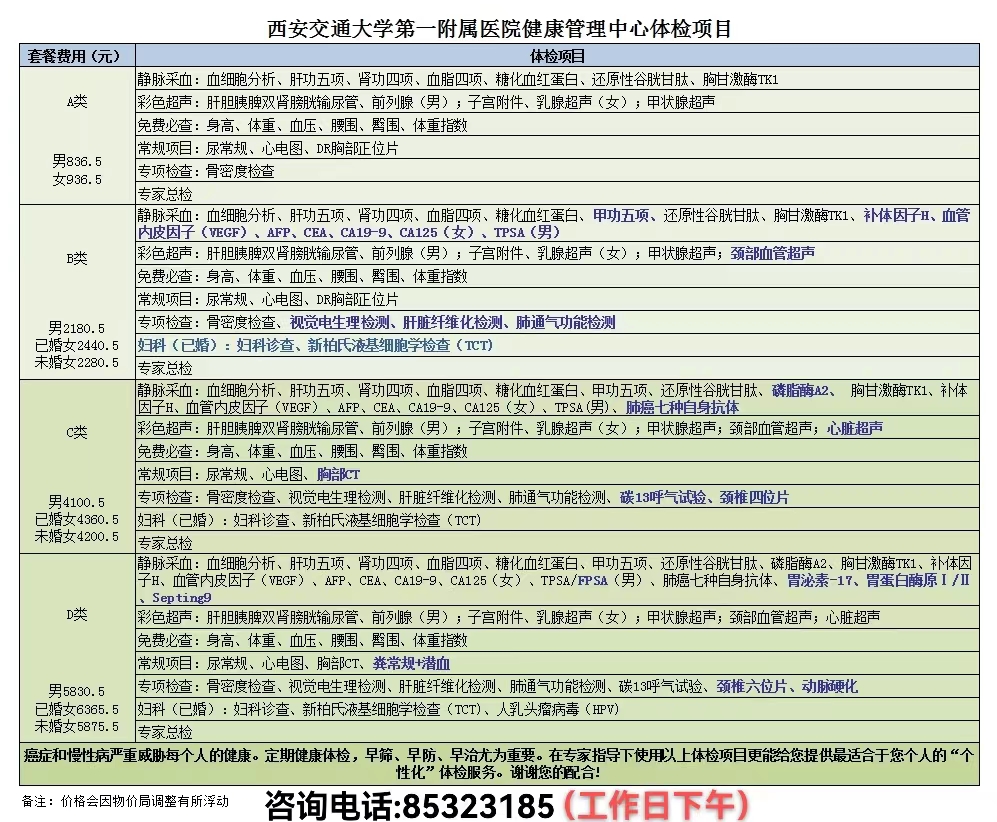
Task: Click the blue 颈椎六位片 text
Action: pos(752,687)
